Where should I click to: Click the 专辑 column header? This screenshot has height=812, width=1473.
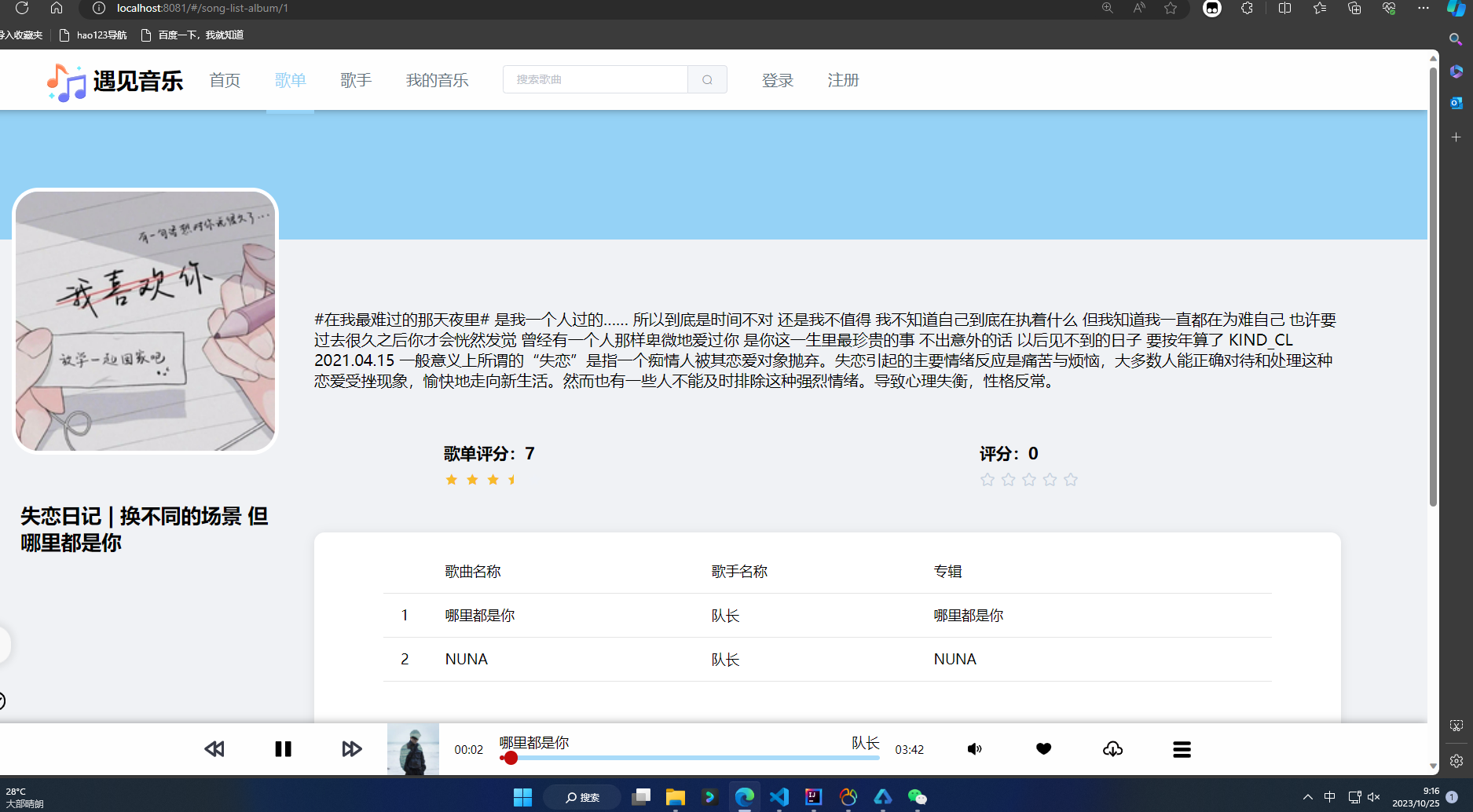[947, 572]
